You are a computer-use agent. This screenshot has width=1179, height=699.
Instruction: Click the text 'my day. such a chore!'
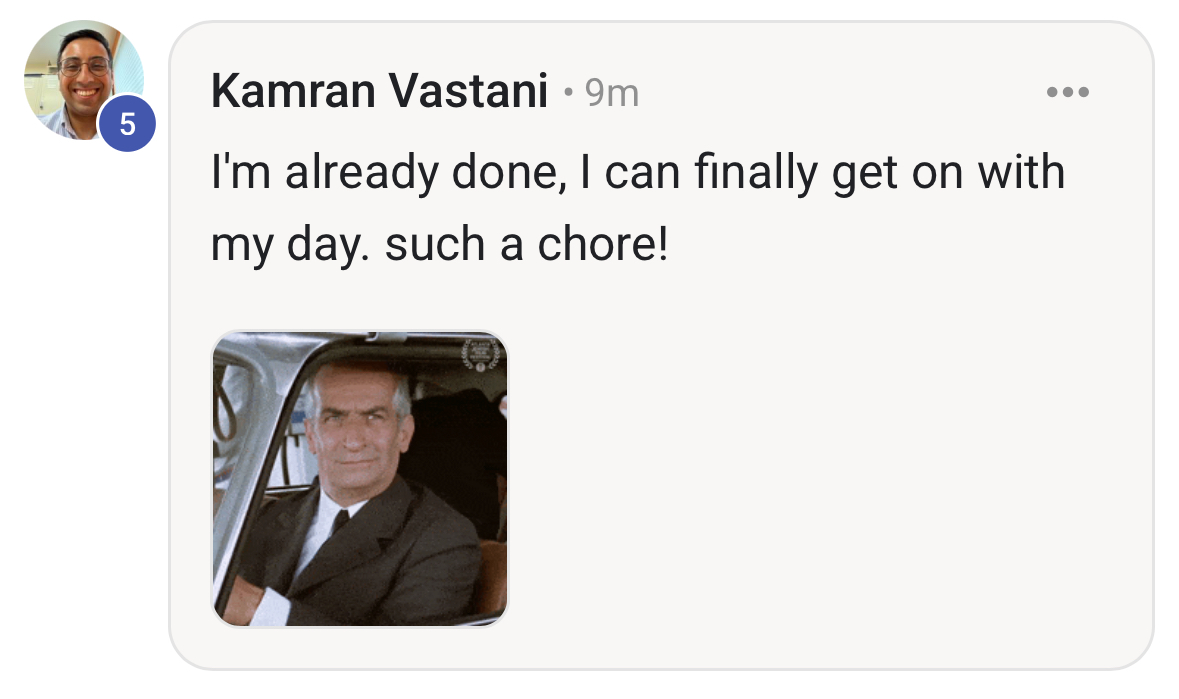pos(440,244)
